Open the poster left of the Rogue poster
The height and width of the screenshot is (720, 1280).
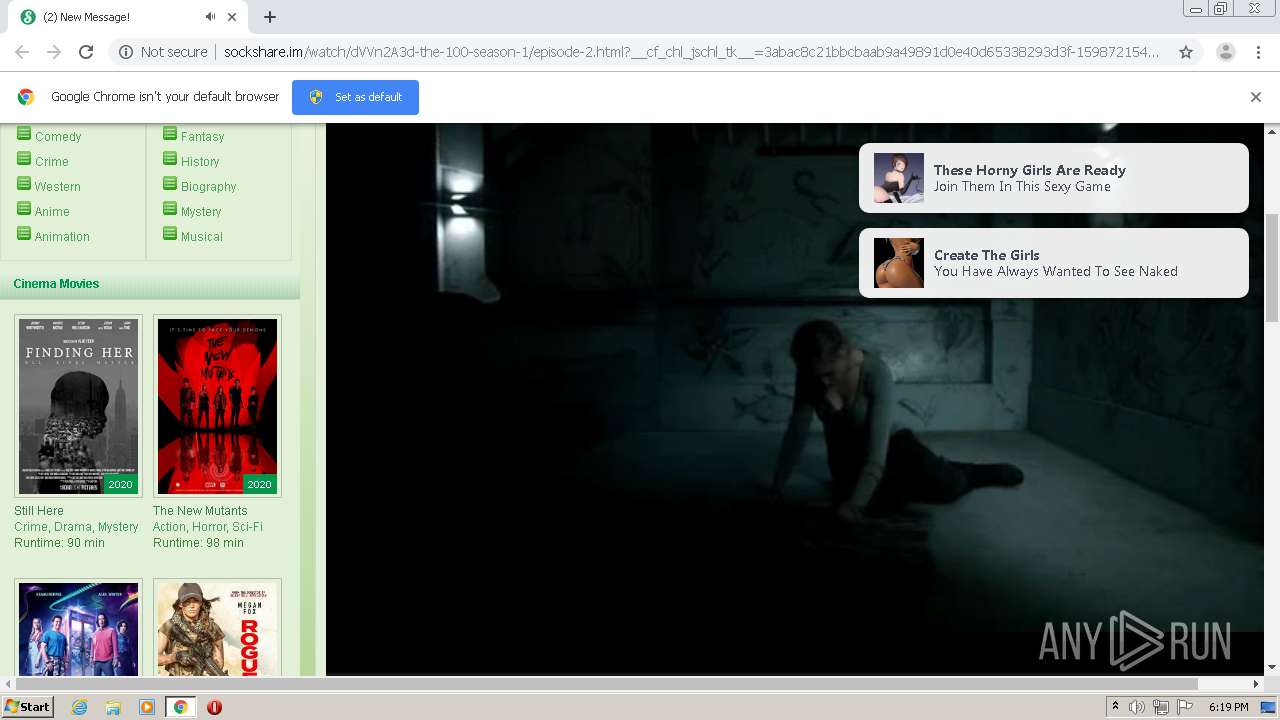click(78, 628)
